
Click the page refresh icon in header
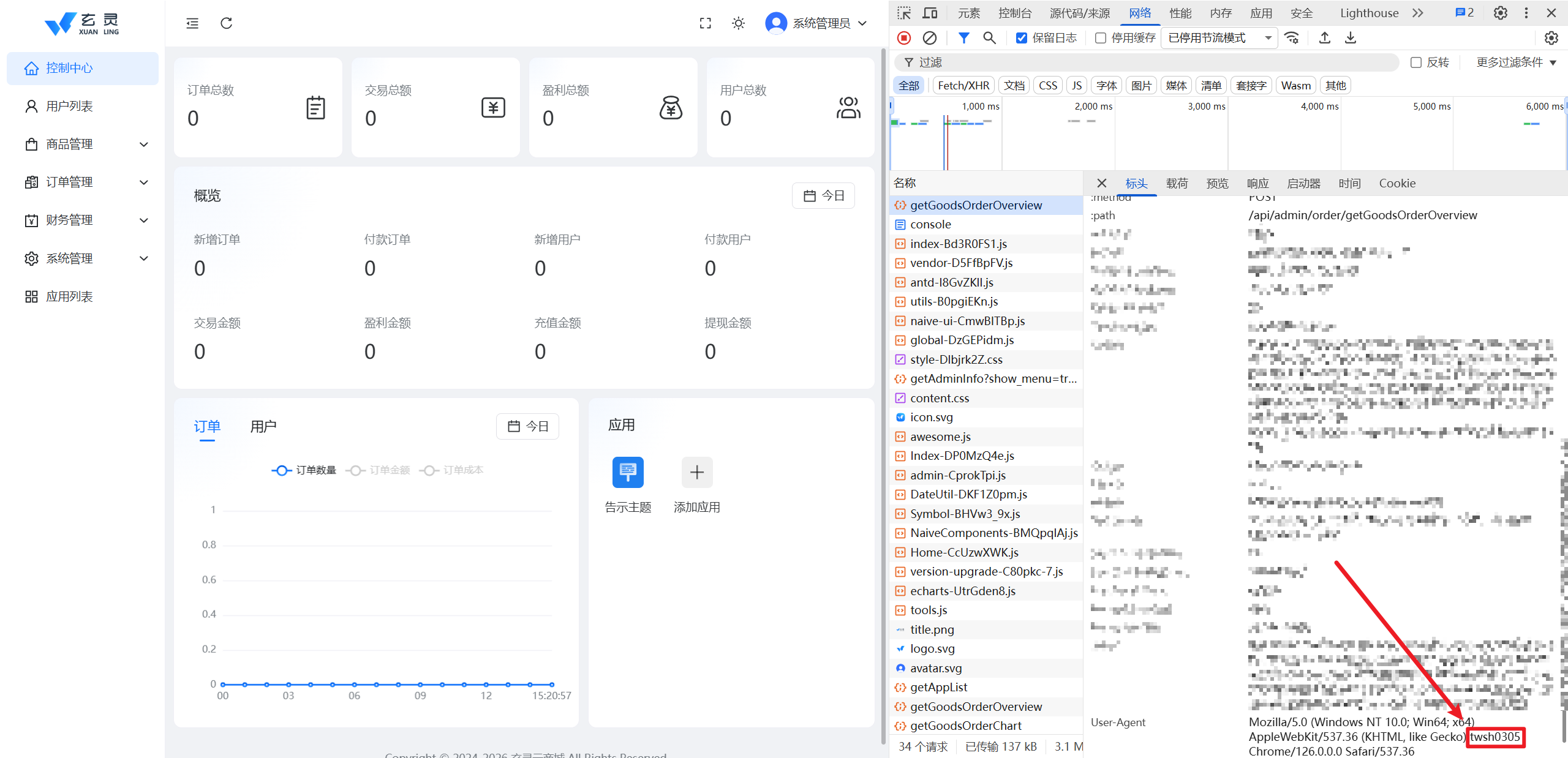tap(226, 23)
